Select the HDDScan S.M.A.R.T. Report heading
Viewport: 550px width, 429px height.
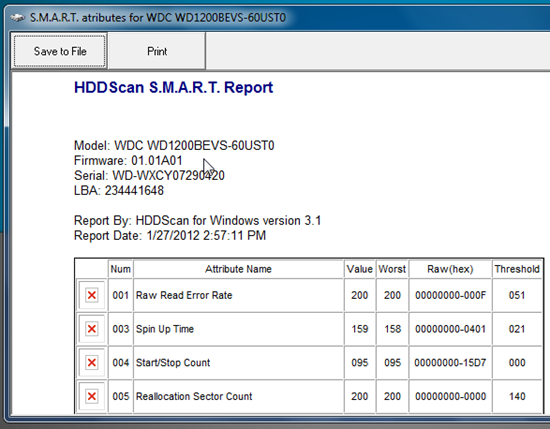[x=173, y=87]
